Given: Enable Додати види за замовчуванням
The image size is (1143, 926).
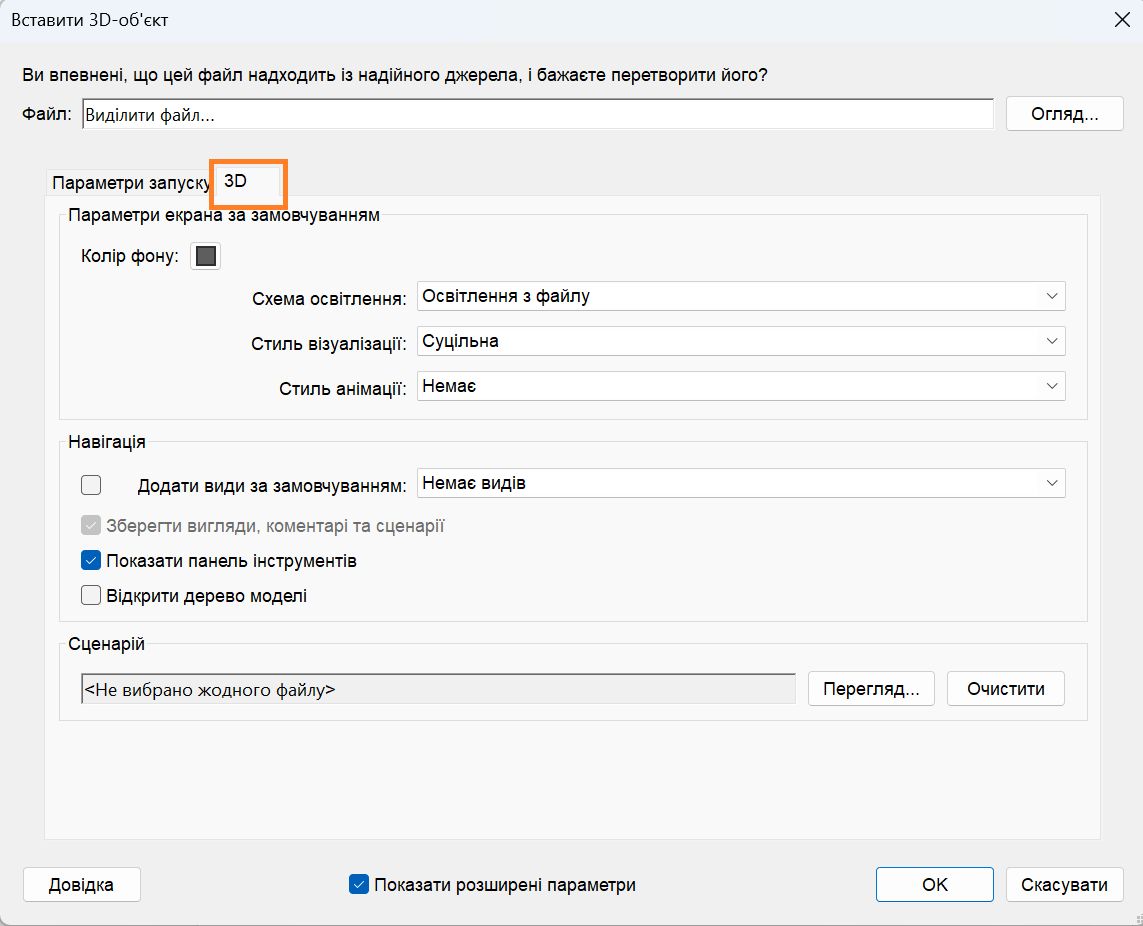Looking at the screenshot, I should click(x=91, y=484).
